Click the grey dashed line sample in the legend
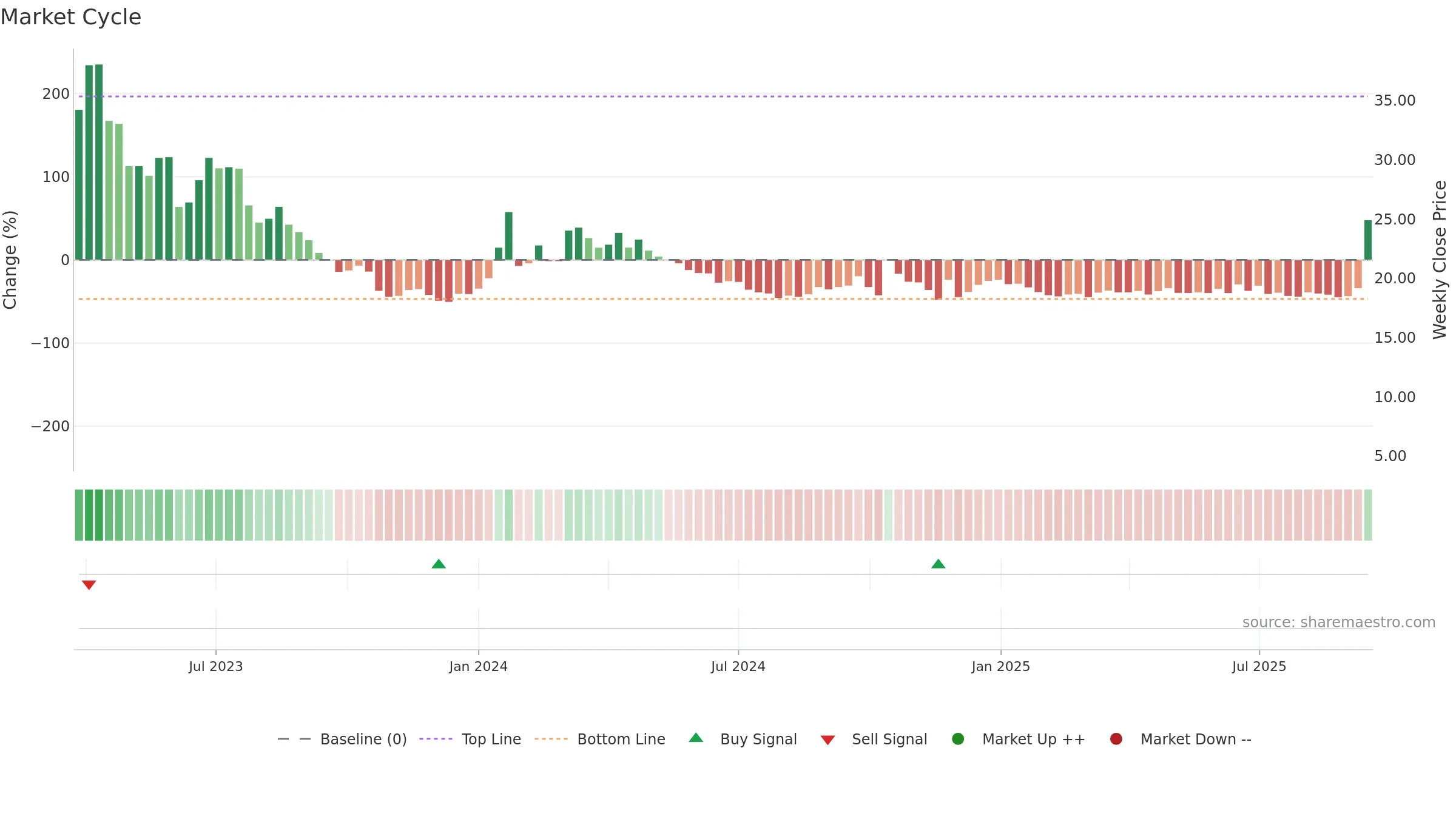The height and width of the screenshot is (819, 1456). click(x=294, y=739)
